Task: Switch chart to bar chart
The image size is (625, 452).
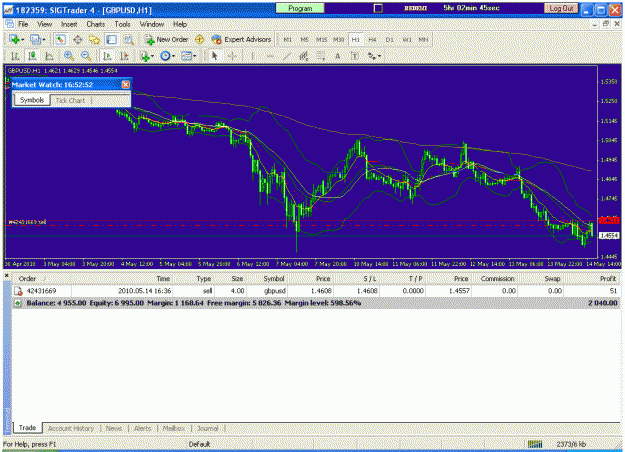Action: pyautogui.click(x=15, y=56)
